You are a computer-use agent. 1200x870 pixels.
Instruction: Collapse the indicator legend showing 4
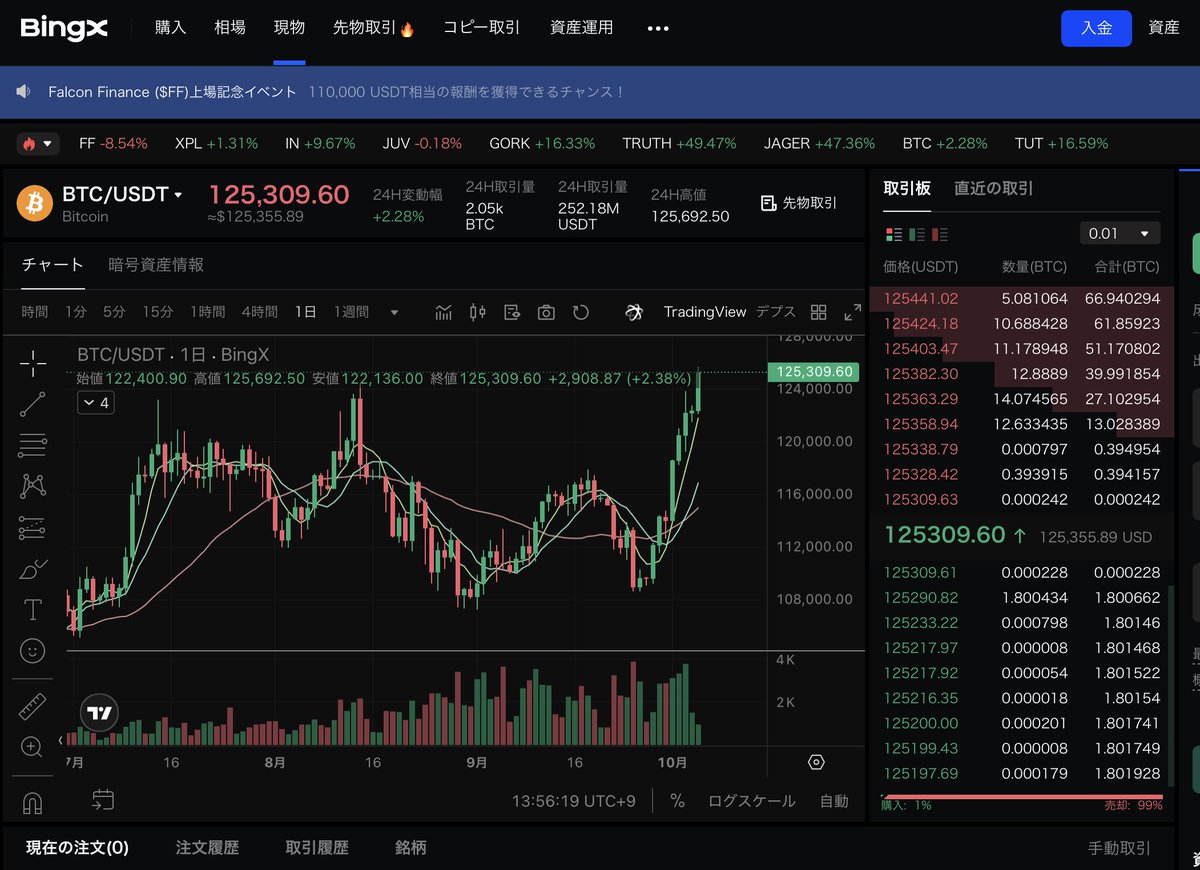click(x=96, y=402)
